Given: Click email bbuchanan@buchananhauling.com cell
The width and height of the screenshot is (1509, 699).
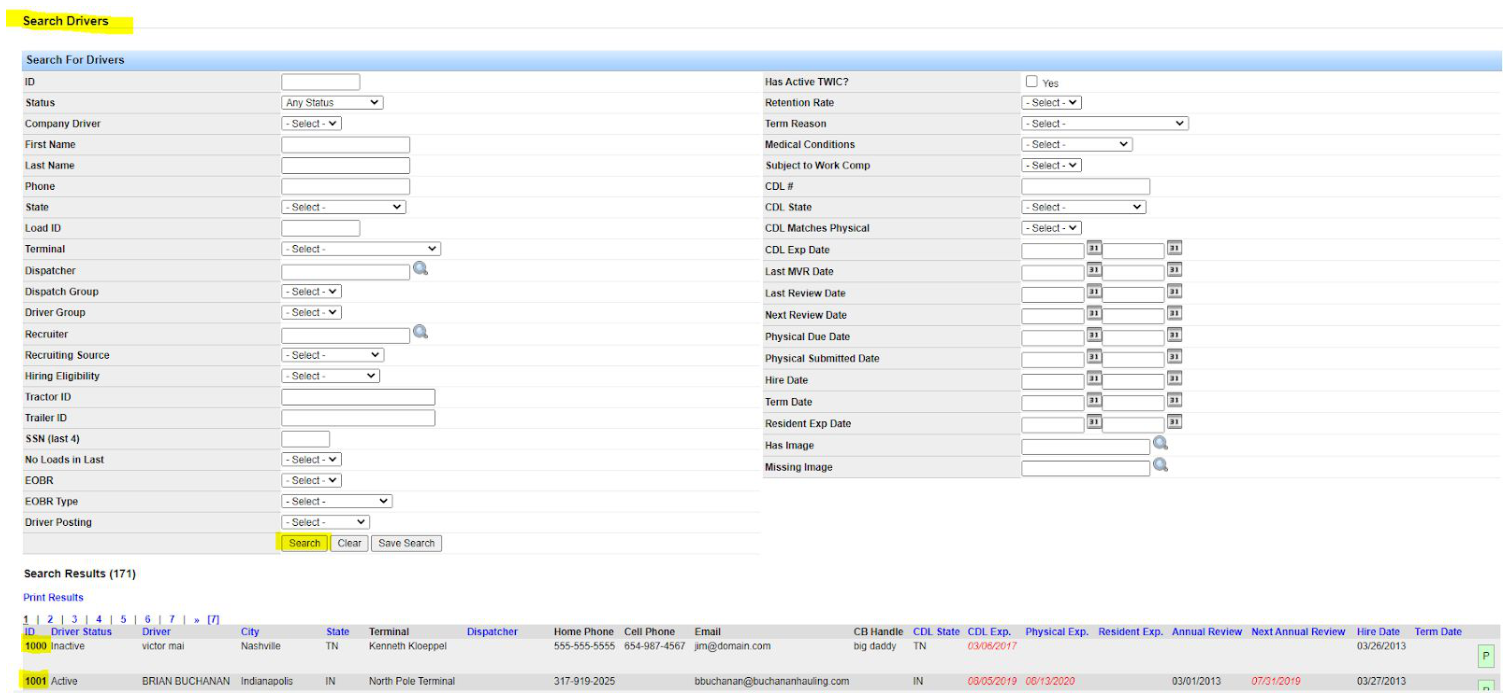Looking at the screenshot, I should pos(772,681).
